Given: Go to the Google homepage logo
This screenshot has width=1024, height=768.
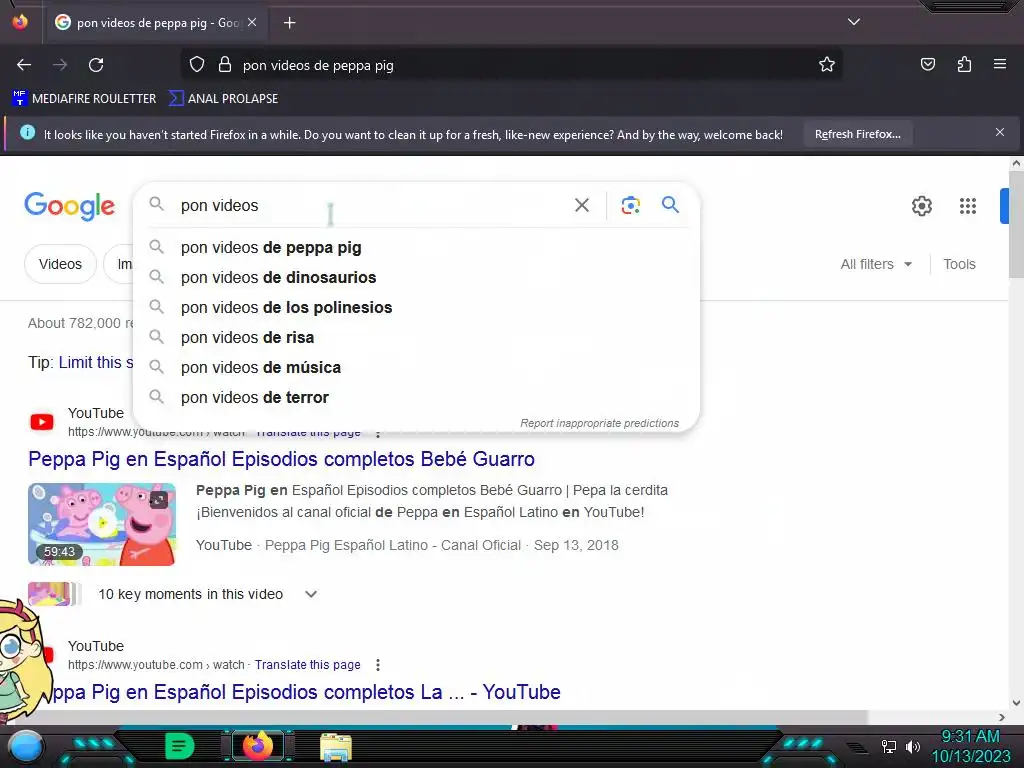Looking at the screenshot, I should [70, 206].
